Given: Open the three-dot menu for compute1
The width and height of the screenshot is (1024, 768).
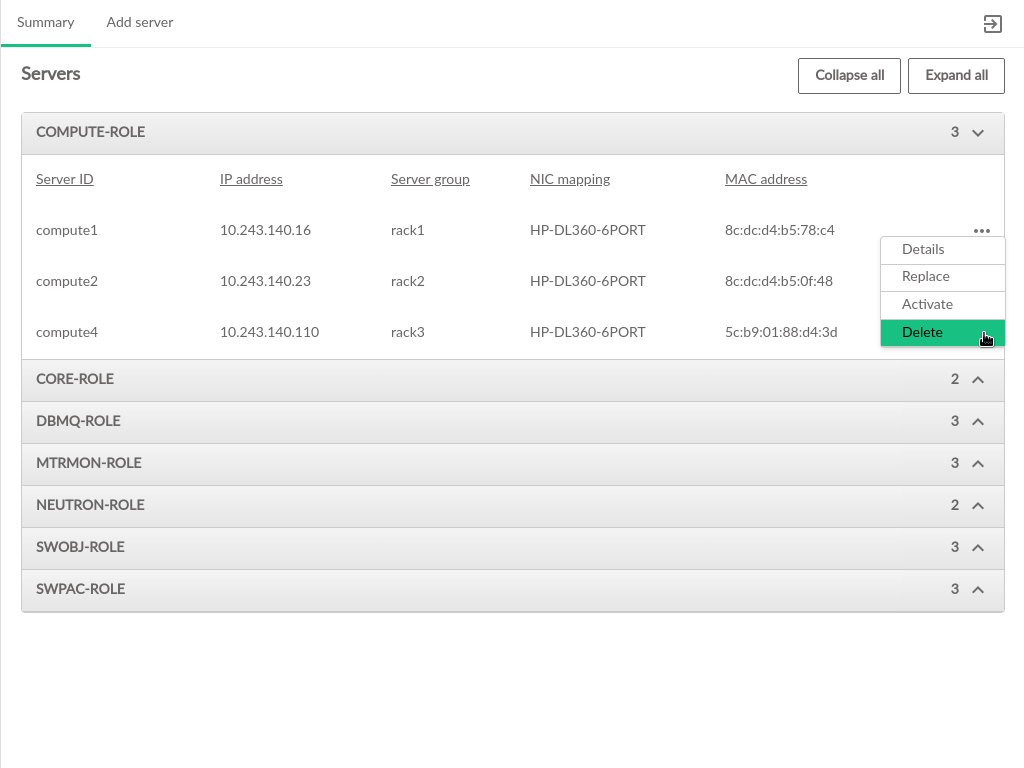Looking at the screenshot, I should (x=981, y=231).
